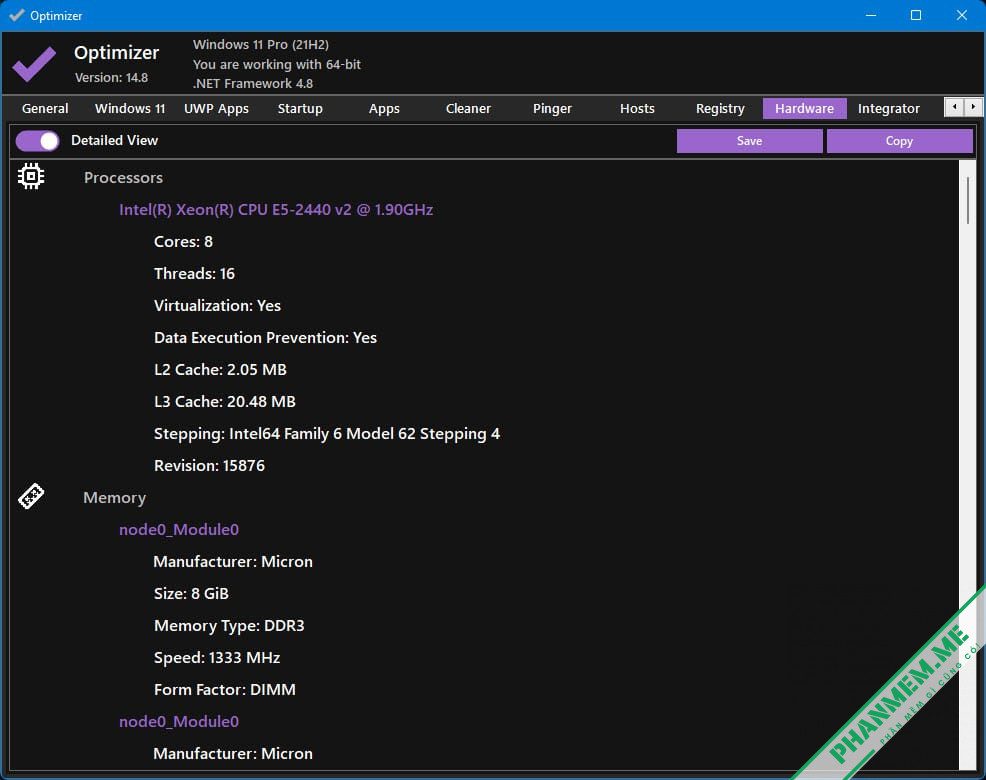The height and width of the screenshot is (780, 986).
Task: Click the Memory RAM module icon
Action: pyautogui.click(x=31, y=496)
